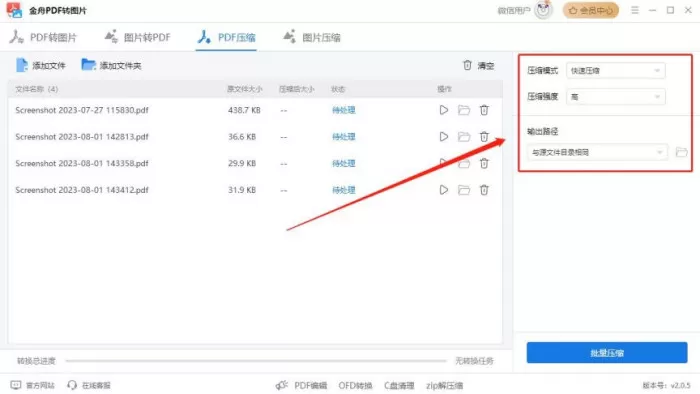The height and width of the screenshot is (394, 700).
Task: Switch to the PDF转图片 tab
Action: [43, 37]
